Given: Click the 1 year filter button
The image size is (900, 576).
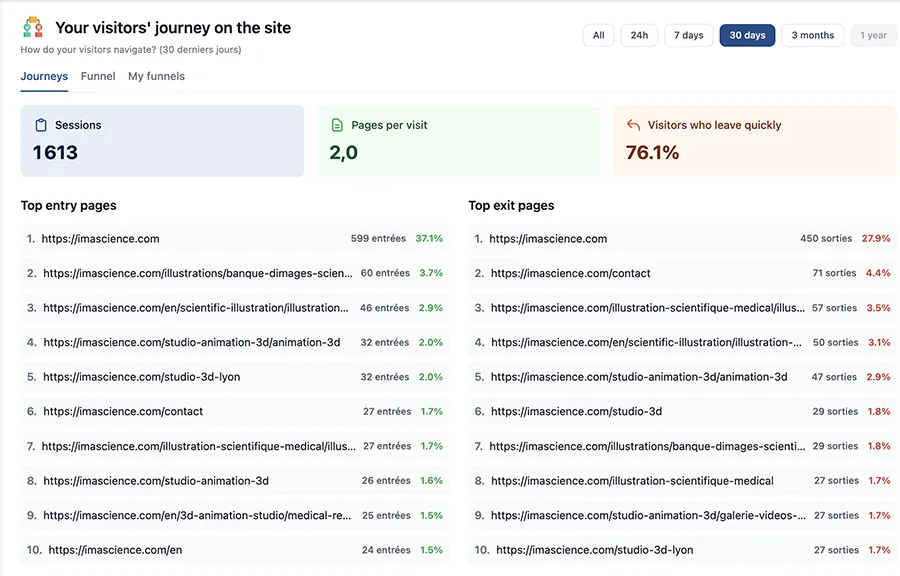Looking at the screenshot, I should 872,35.
